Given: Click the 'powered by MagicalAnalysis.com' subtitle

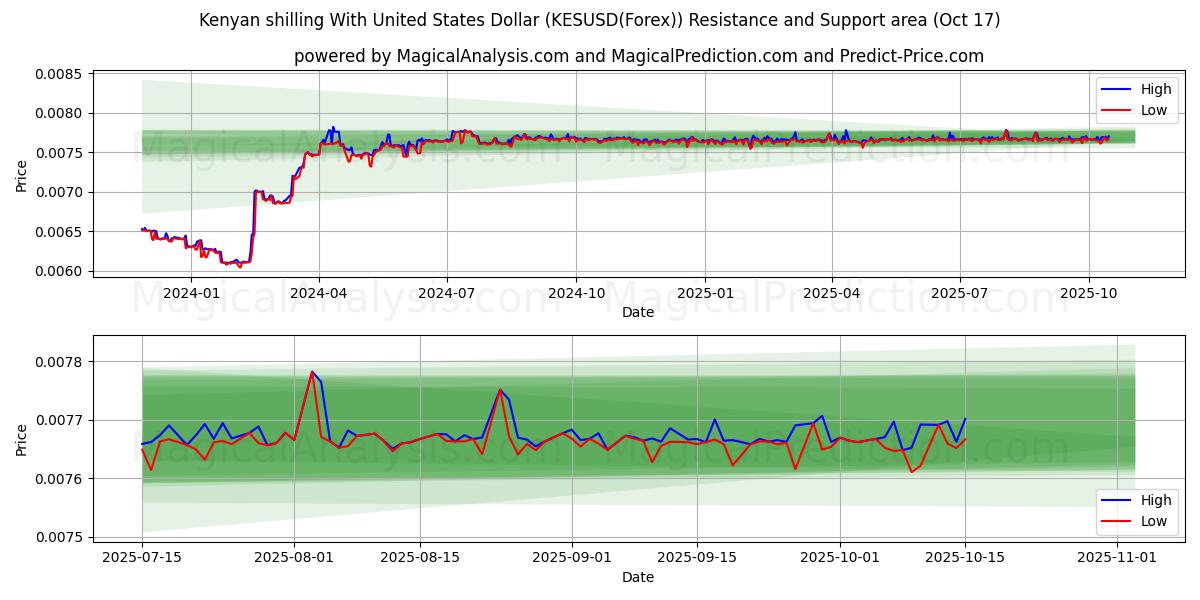Looking at the screenshot, I should [x=638, y=56].
